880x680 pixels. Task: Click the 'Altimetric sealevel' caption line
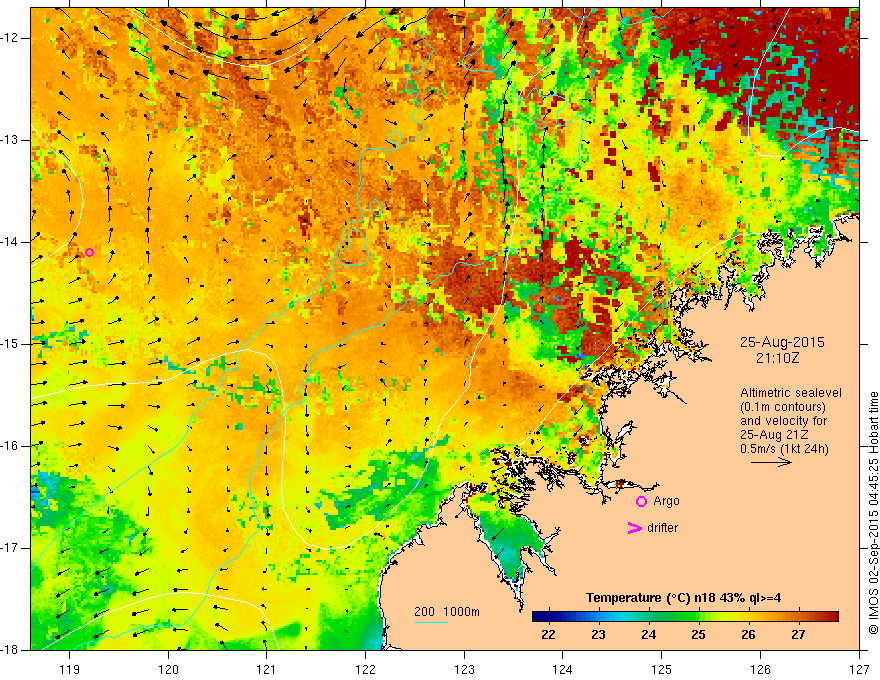(x=791, y=393)
